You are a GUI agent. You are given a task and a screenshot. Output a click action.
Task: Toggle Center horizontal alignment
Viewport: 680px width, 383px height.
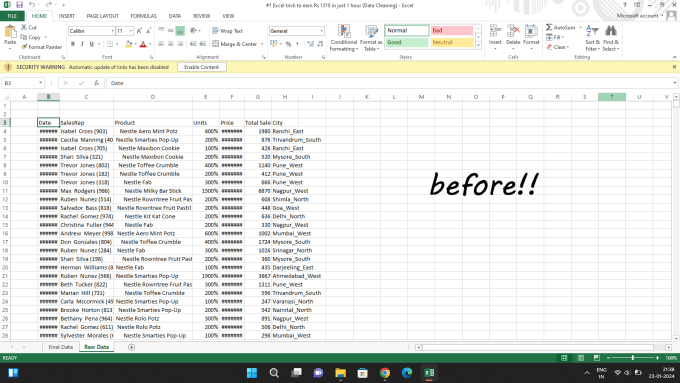[170, 44]
